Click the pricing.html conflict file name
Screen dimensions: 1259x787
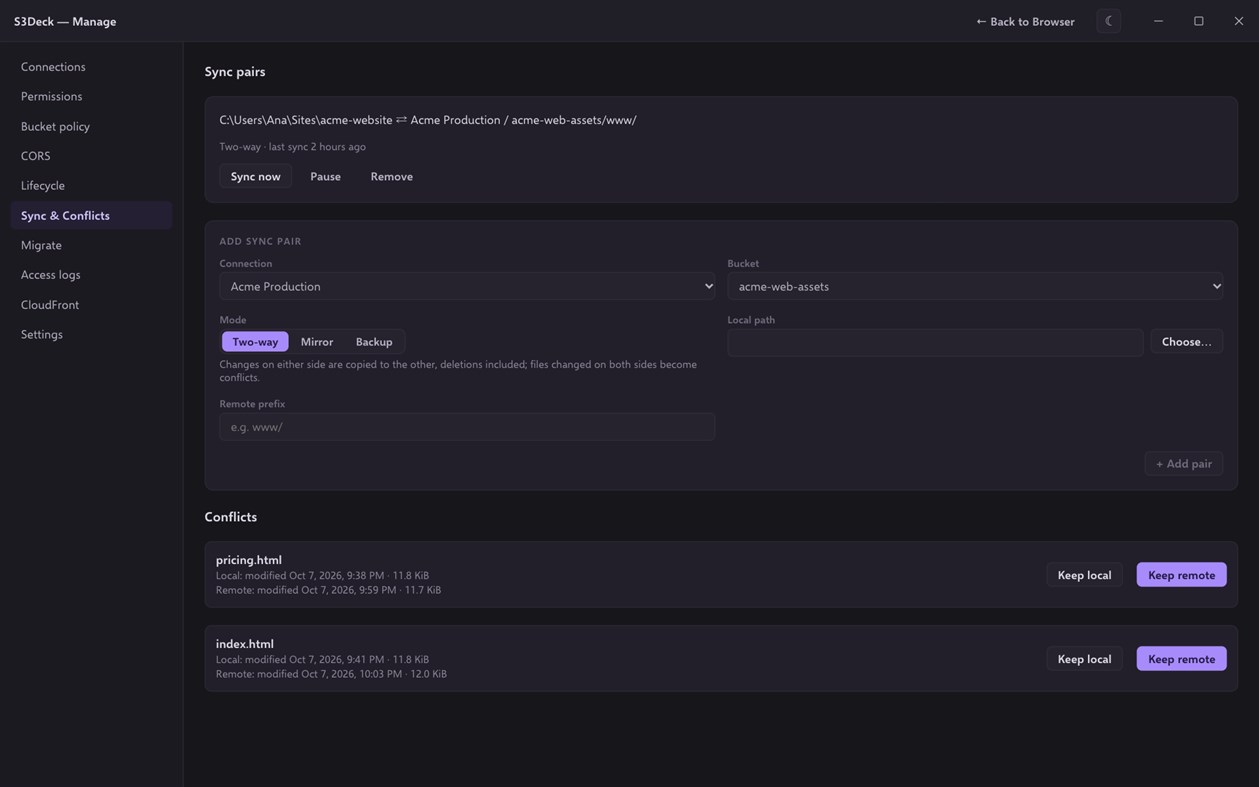click(249, 560)
